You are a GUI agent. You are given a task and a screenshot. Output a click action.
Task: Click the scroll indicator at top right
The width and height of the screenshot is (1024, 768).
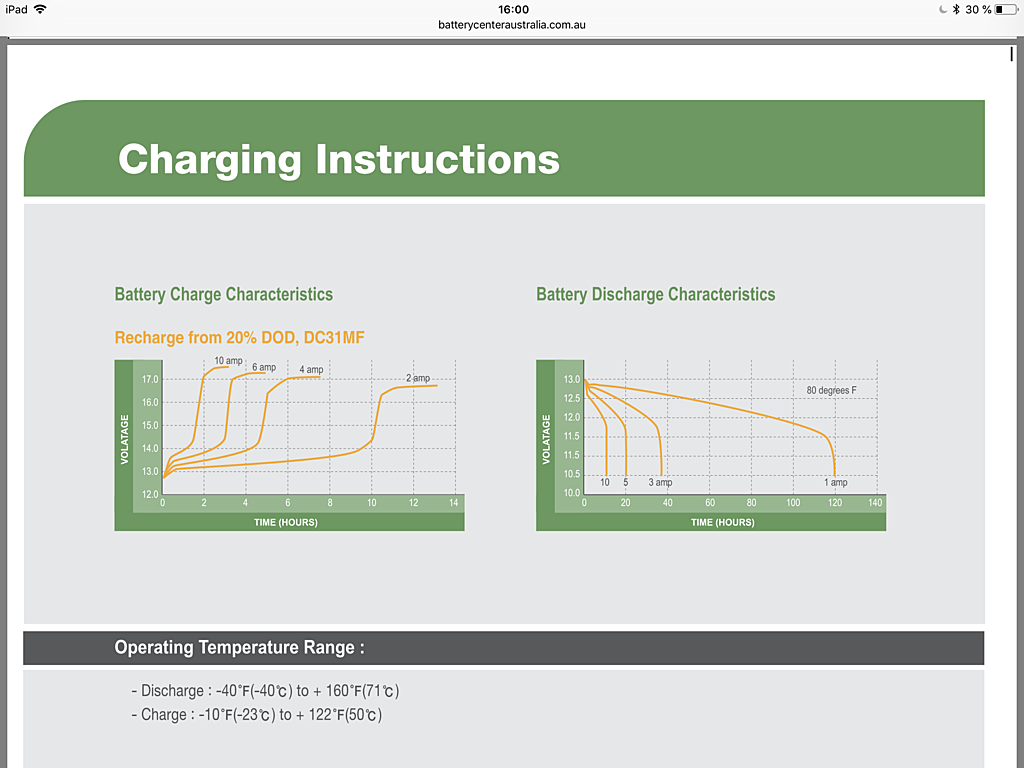point(1012,54)
